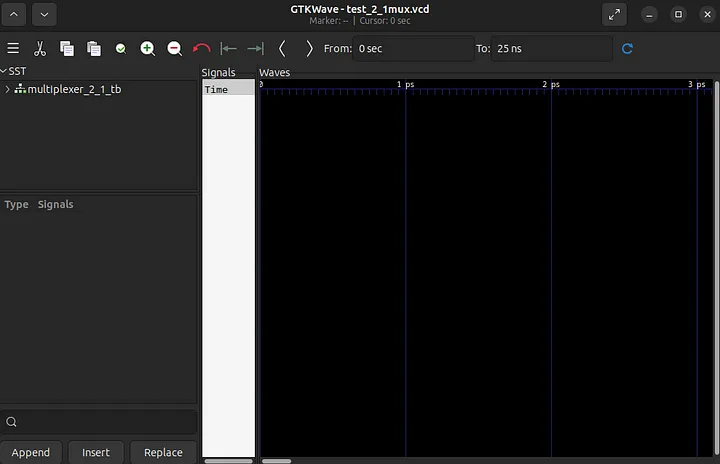Click the Cut scissors icon
This screenshot has height=464, width=720.
40,48
